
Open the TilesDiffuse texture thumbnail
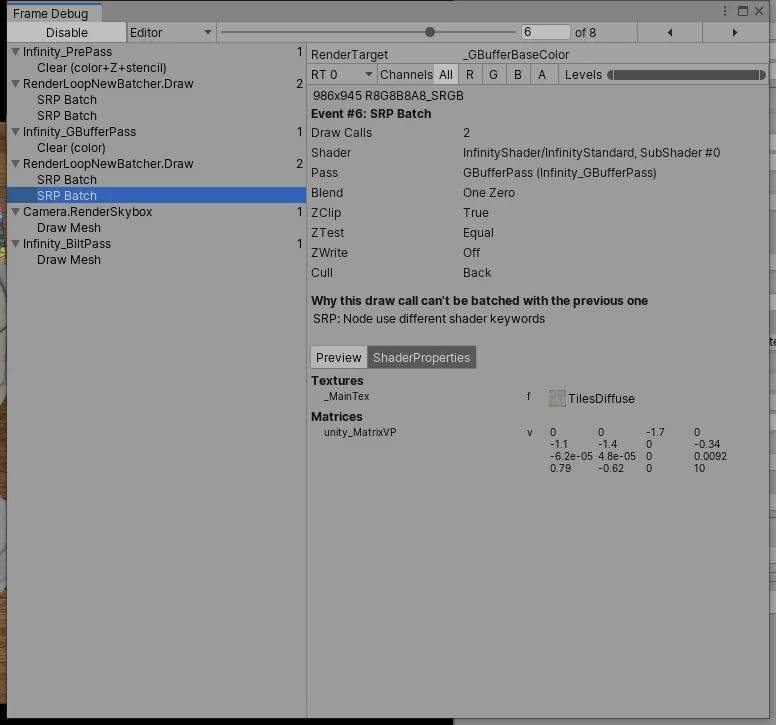coord(557,398)
